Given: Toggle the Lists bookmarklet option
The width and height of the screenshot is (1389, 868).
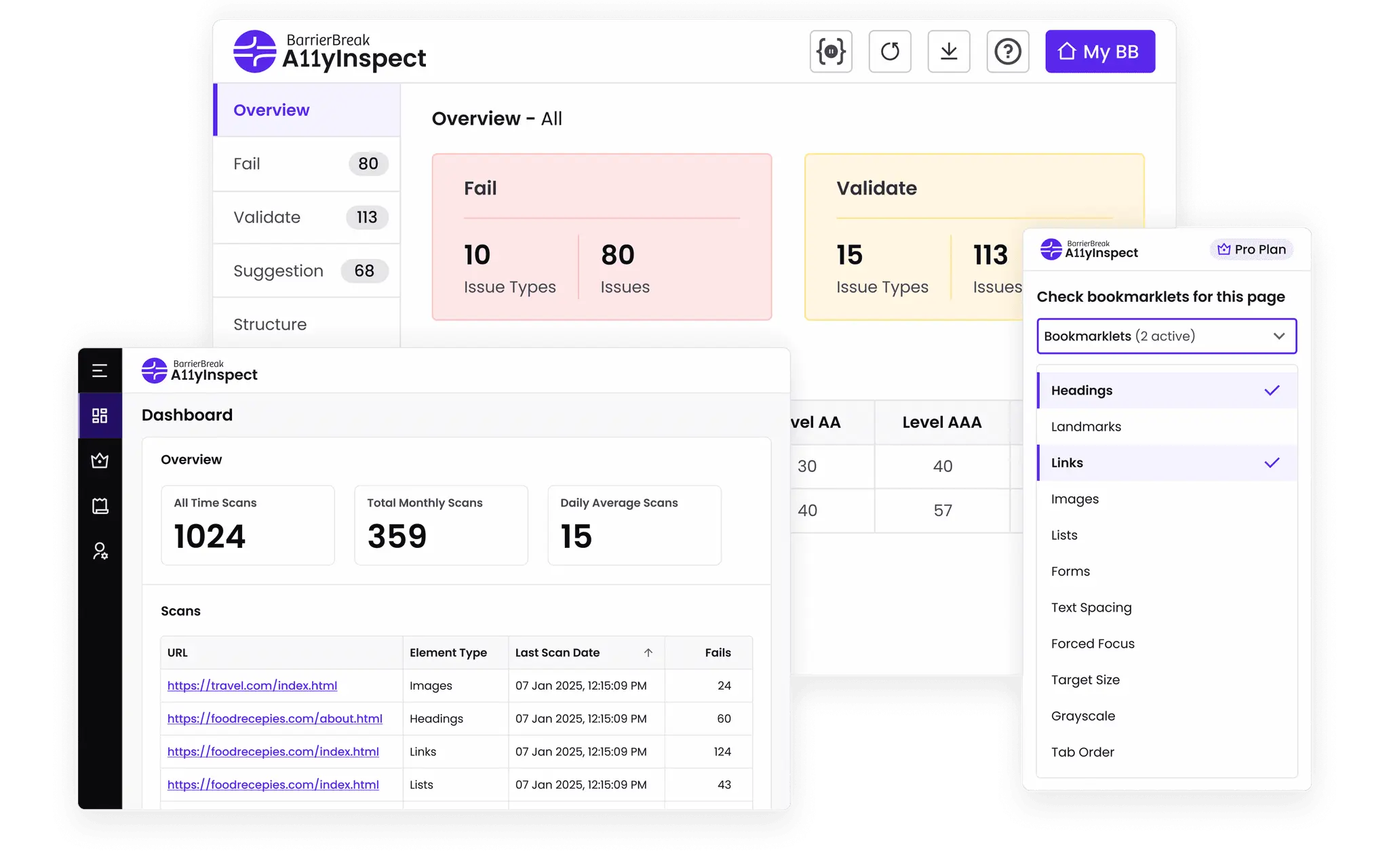Looking at the screenshot, I should point(1167,535).
